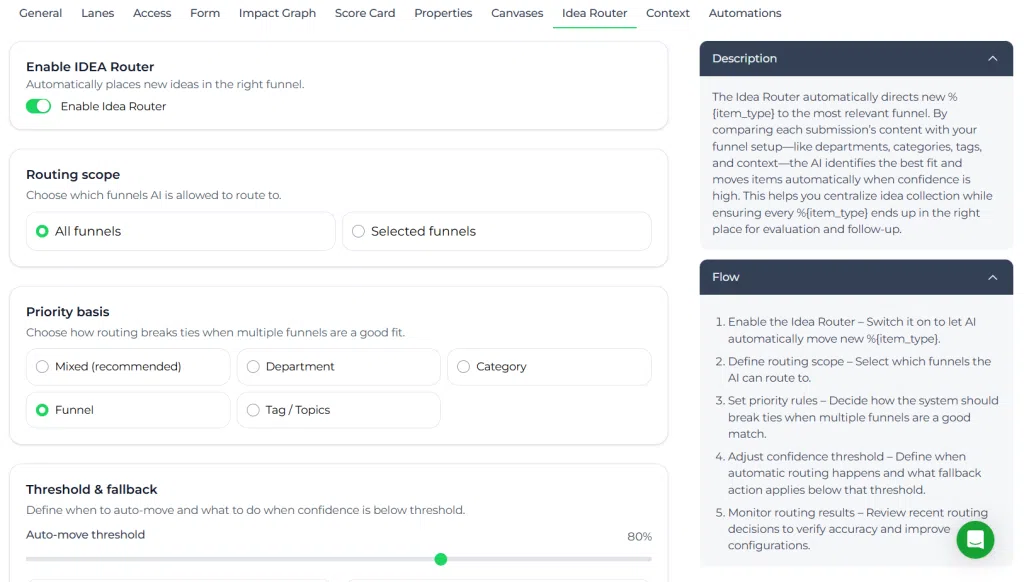Collapse the Description panel chevron
The height and width of the screenshot is (582, 1024).
point(992,58)
